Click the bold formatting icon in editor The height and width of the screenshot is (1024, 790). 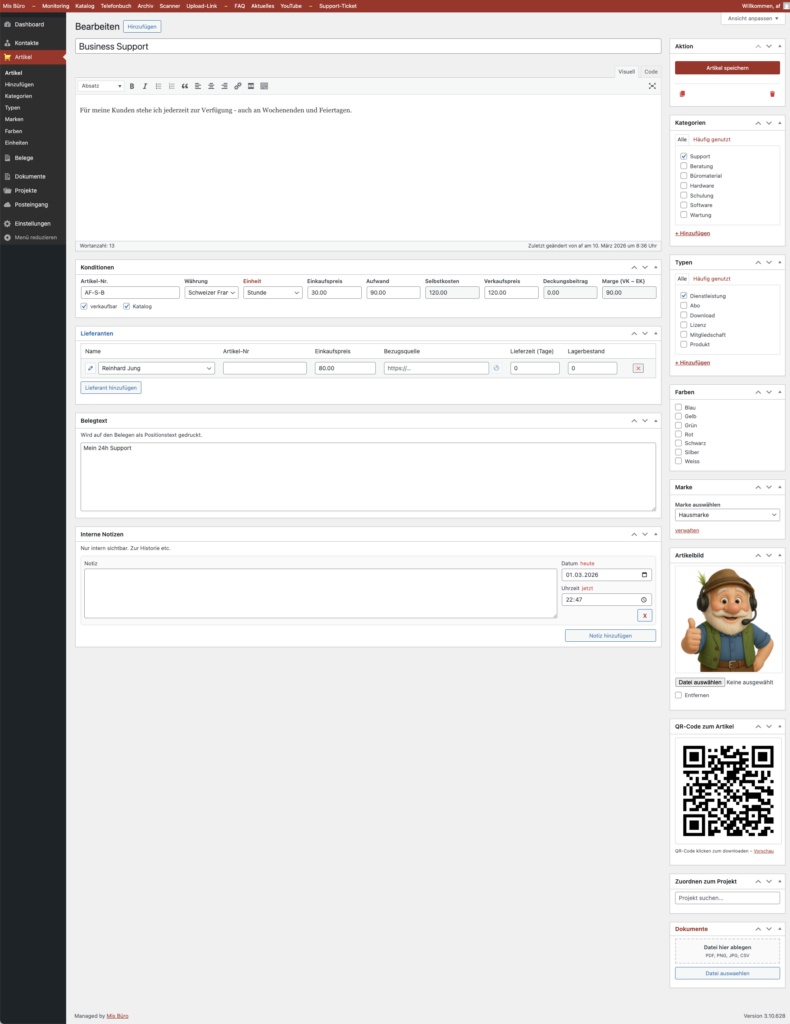coord(132,86)
